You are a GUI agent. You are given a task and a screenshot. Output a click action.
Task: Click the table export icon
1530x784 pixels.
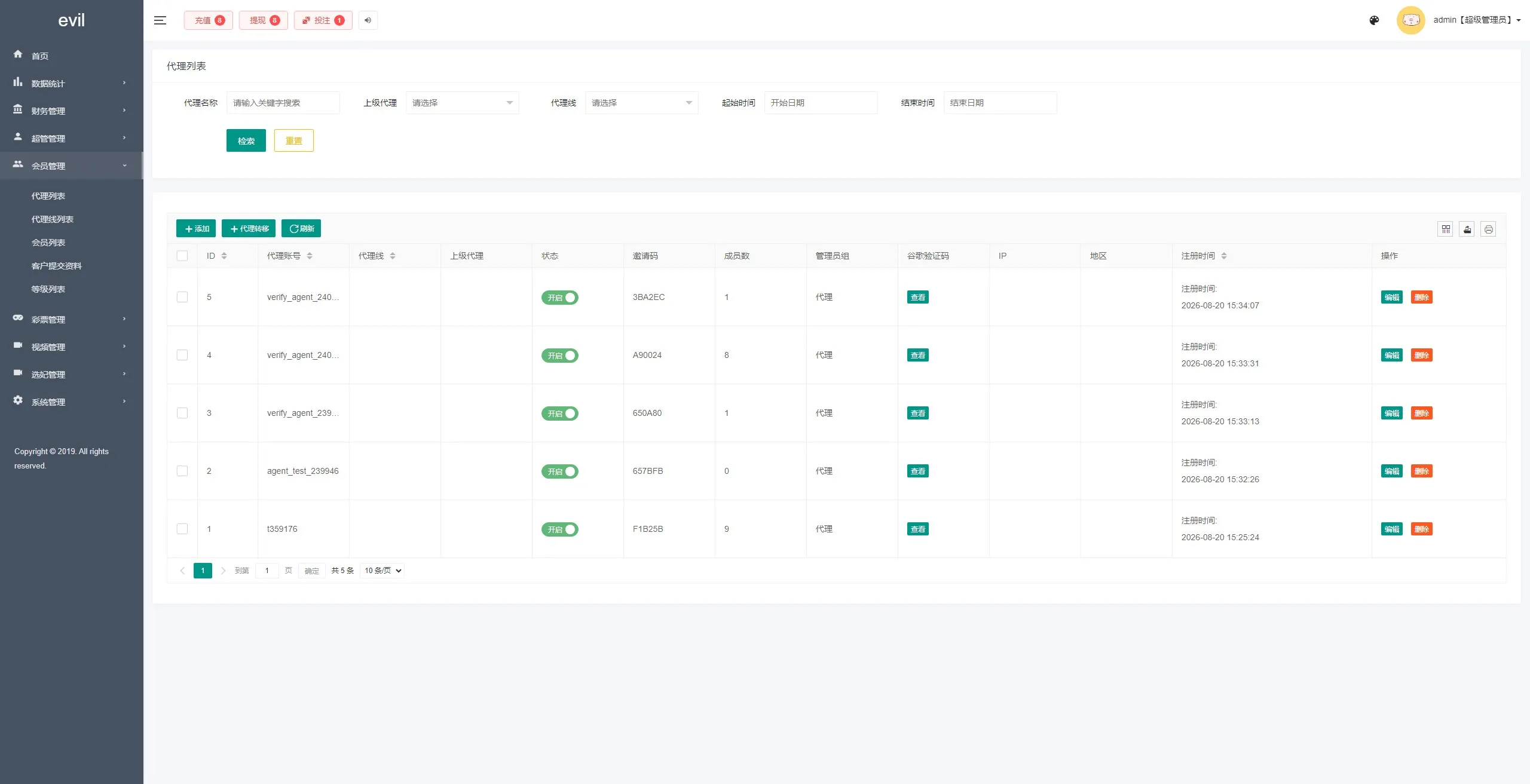pyautogui.click(x=1467, y=229)
